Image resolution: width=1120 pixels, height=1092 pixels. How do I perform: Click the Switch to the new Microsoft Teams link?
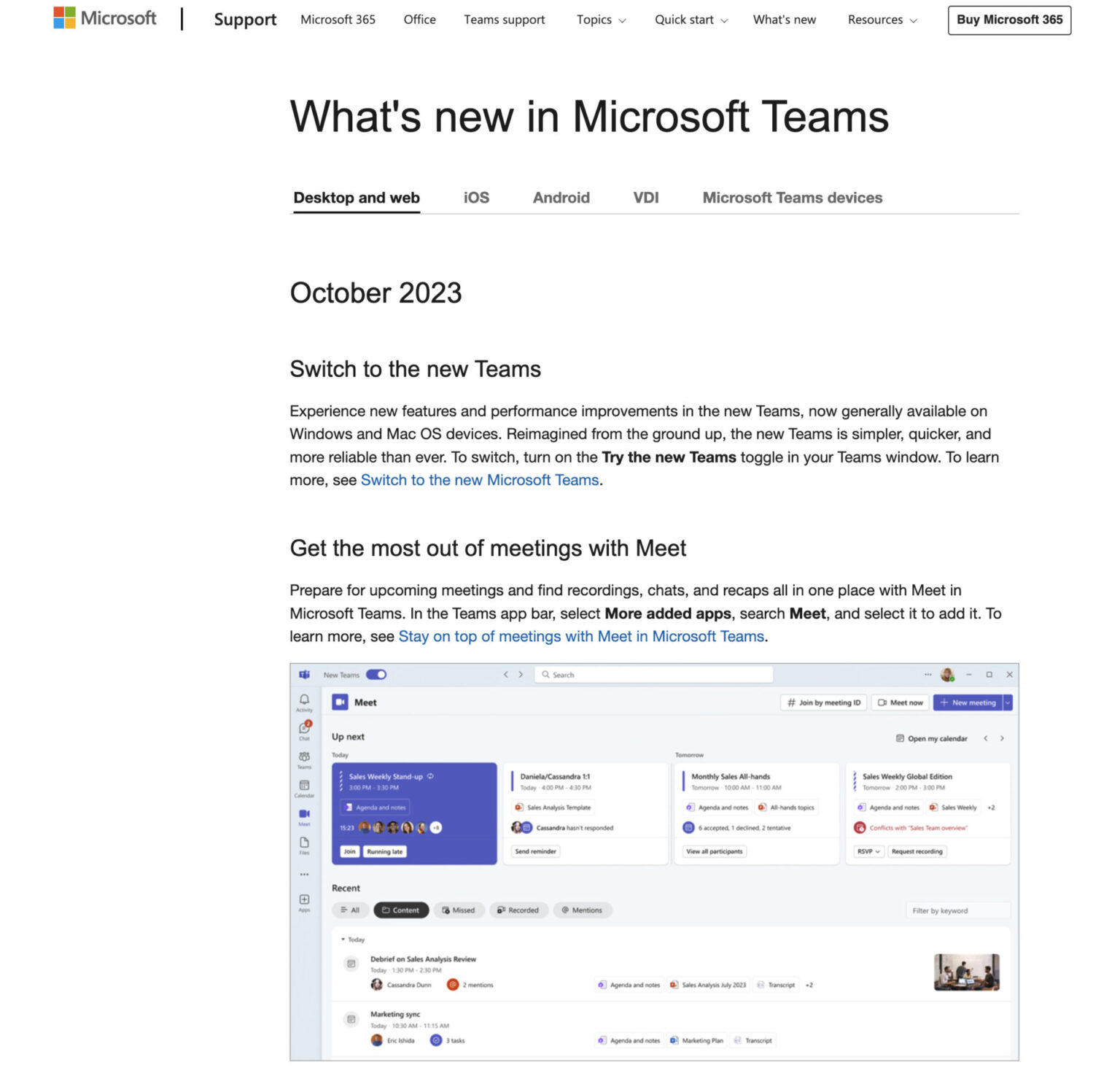tap(480, 479)
